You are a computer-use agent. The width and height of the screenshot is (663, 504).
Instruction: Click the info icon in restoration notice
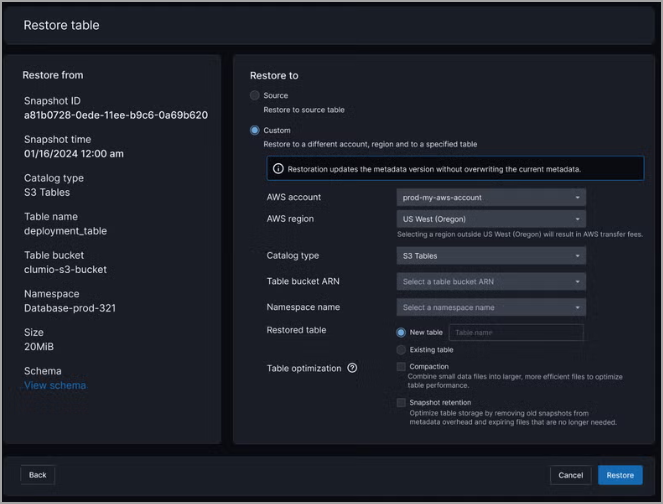(x=278, y=169)
